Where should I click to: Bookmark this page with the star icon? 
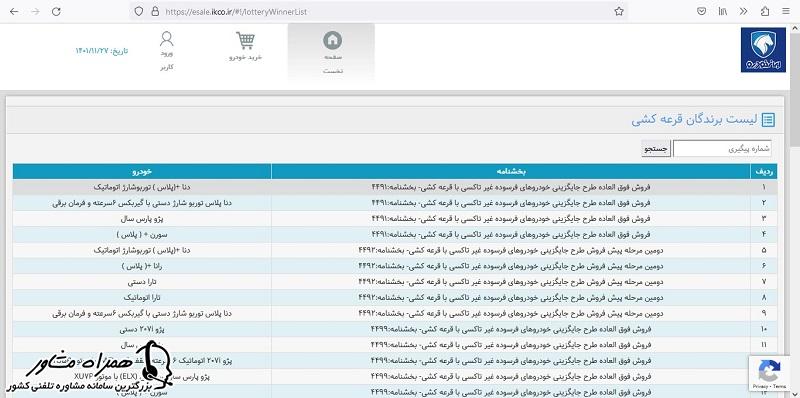(x=619, y=11)
